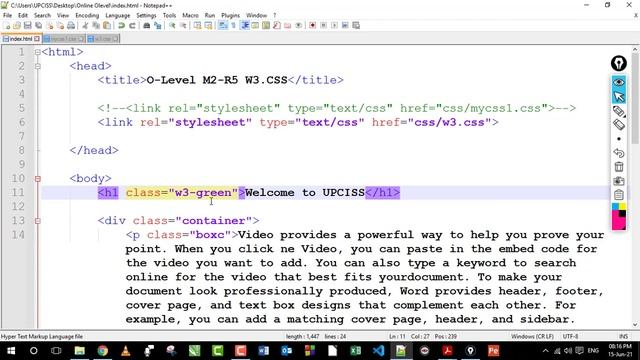Viewport: 640px width, 360px height.
Task: Cut the selection using the scissors icon
Action: coord(85,25)
